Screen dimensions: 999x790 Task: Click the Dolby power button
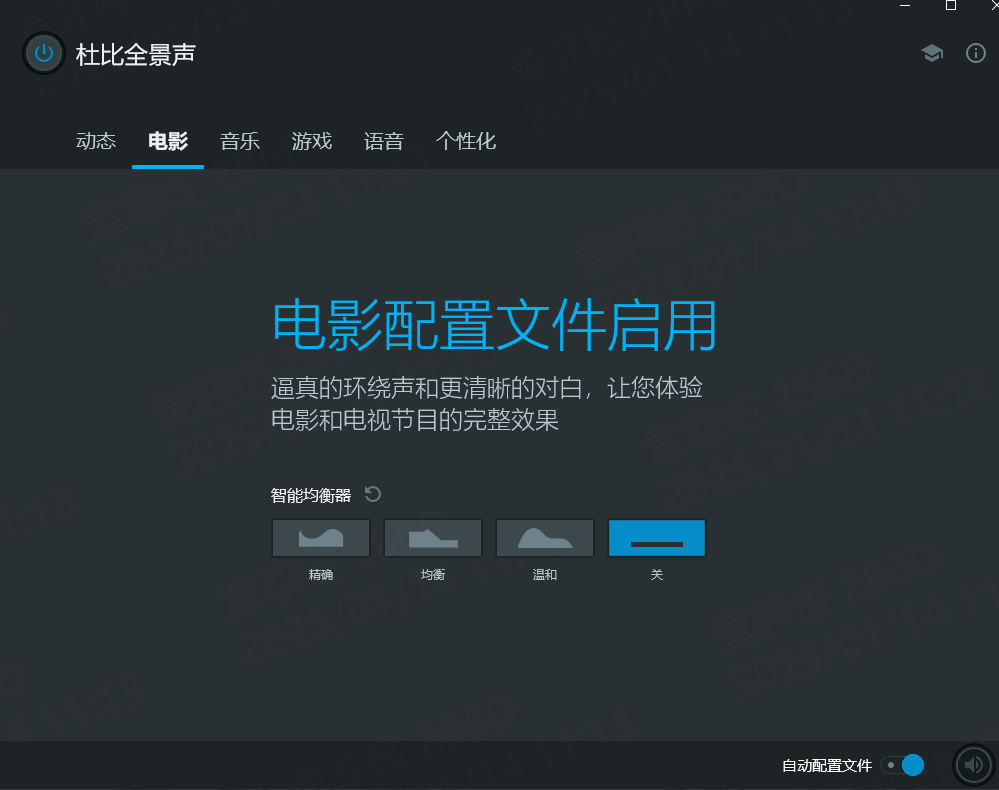click(x=43, y=54)
